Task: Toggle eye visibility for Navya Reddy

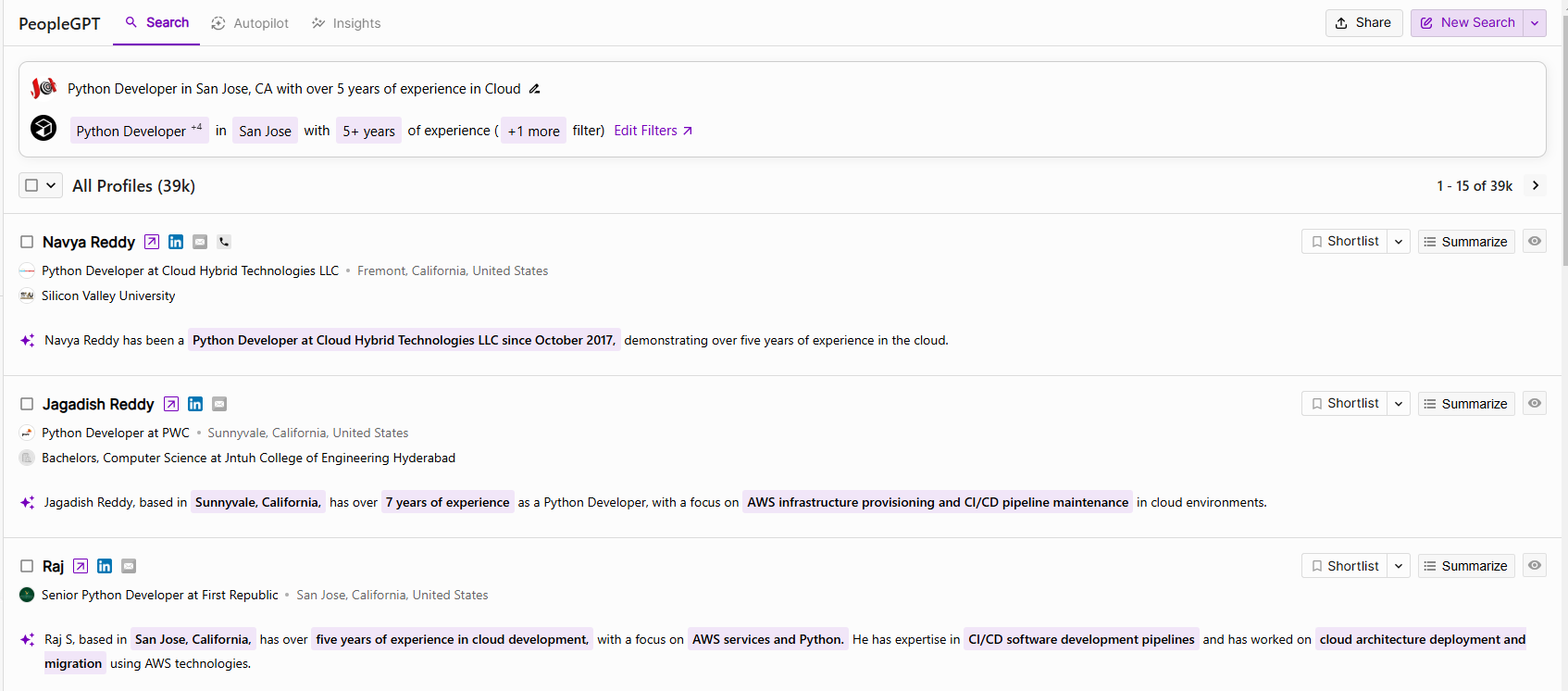Action: click(x=1535, y=241)
